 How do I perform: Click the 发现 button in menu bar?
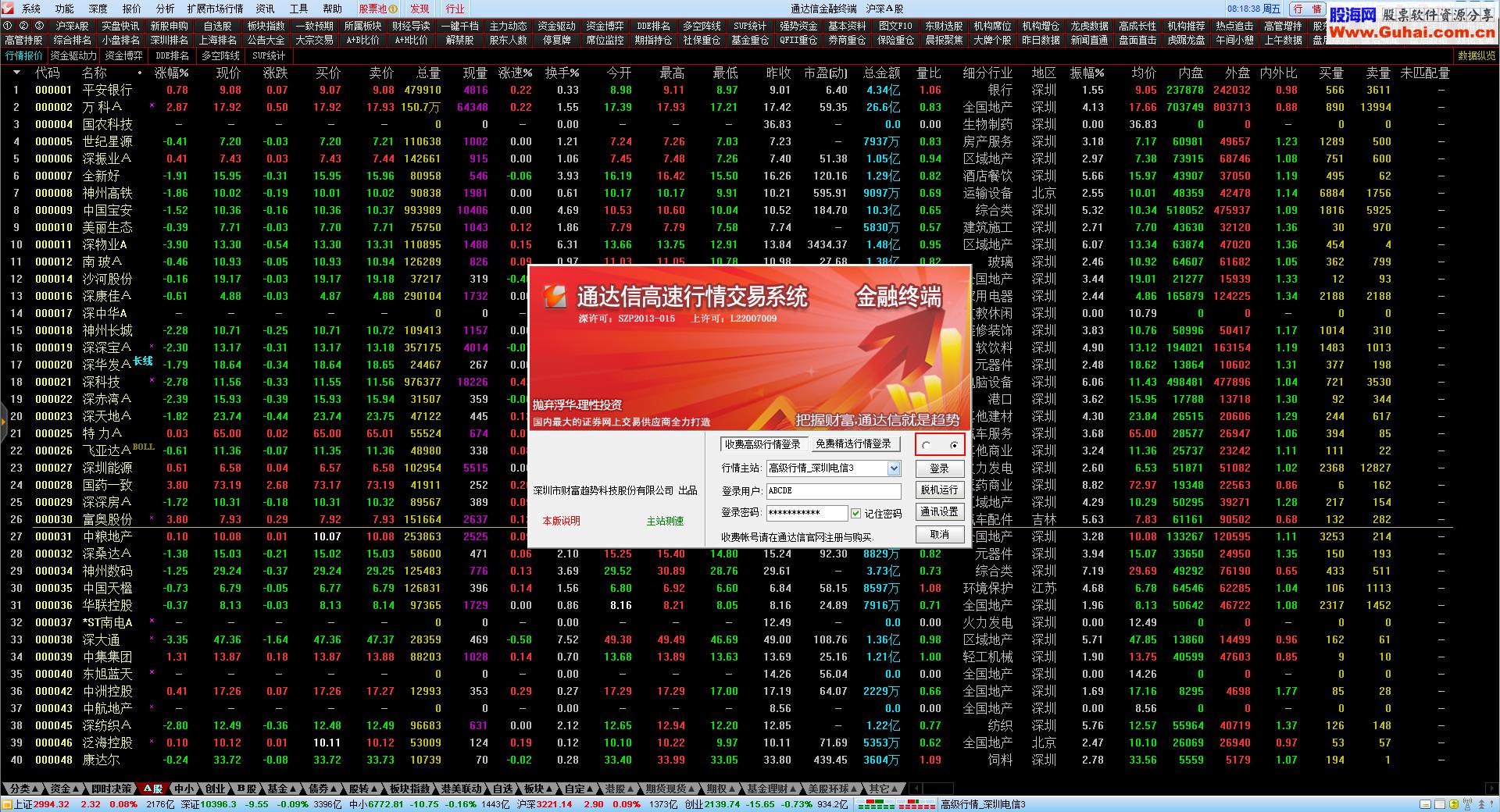pos(420,9)
